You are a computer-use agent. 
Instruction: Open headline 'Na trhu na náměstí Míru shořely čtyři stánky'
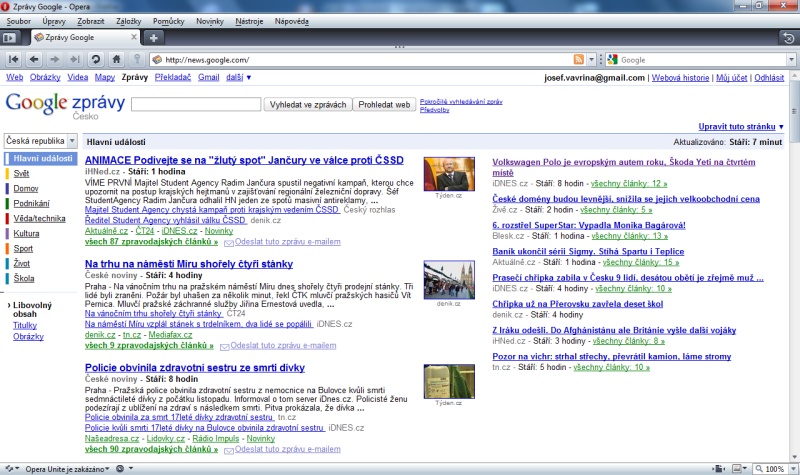click(189, 264)
